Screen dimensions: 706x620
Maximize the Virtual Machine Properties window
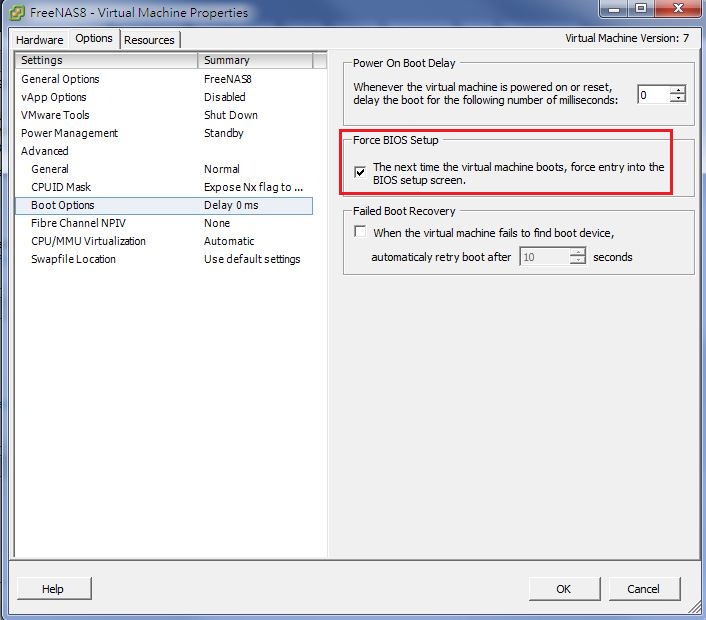(x=641, y=9)
